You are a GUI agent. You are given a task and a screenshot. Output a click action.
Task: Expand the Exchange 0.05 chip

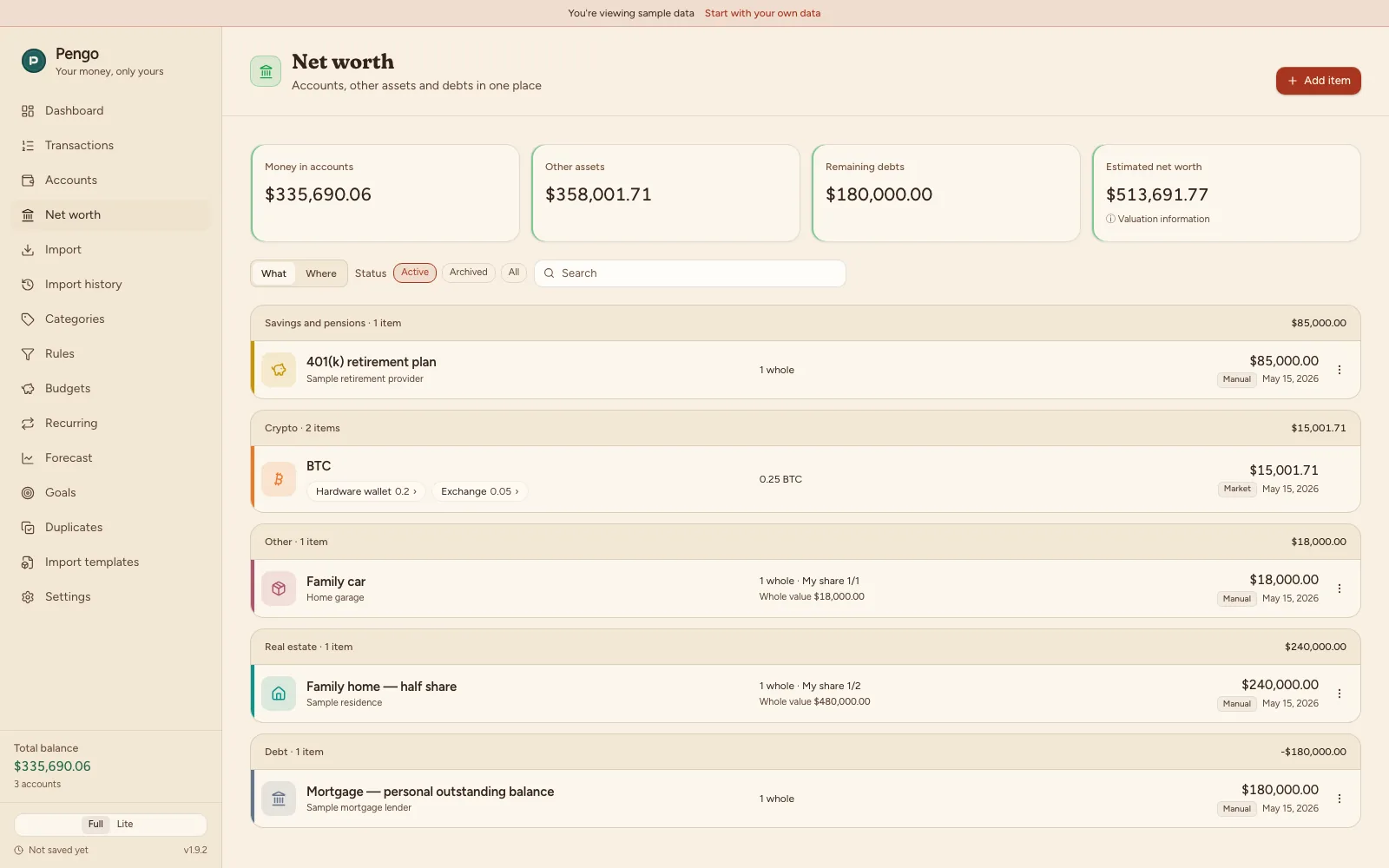pos(480,491)
